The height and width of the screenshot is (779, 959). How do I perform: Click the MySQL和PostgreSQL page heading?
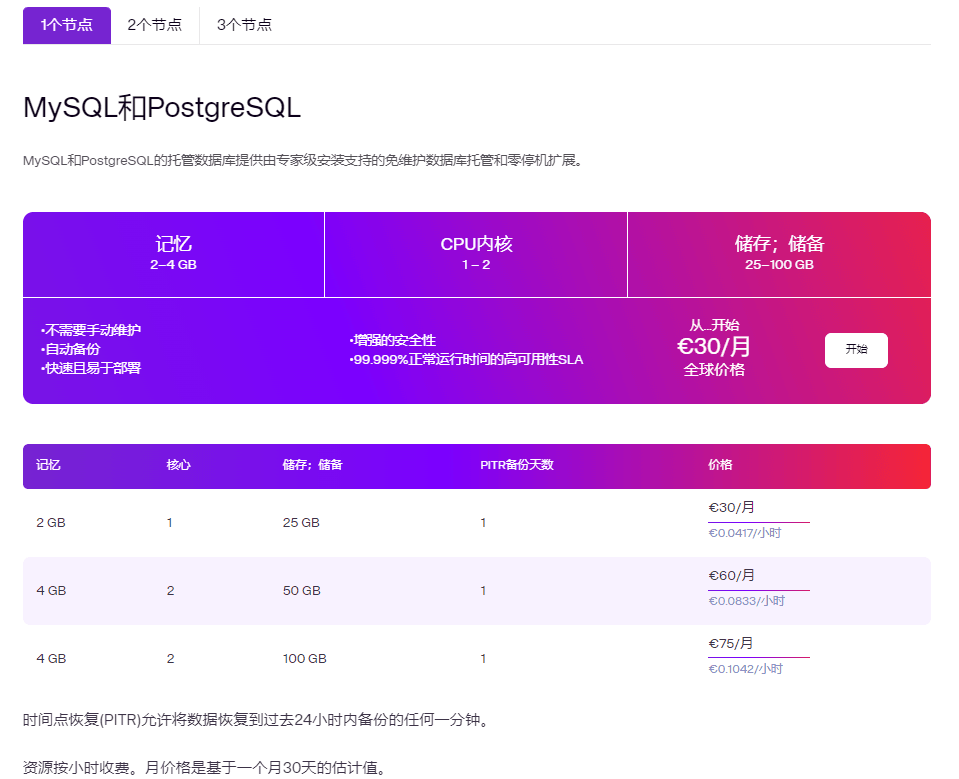pos(160,108)
